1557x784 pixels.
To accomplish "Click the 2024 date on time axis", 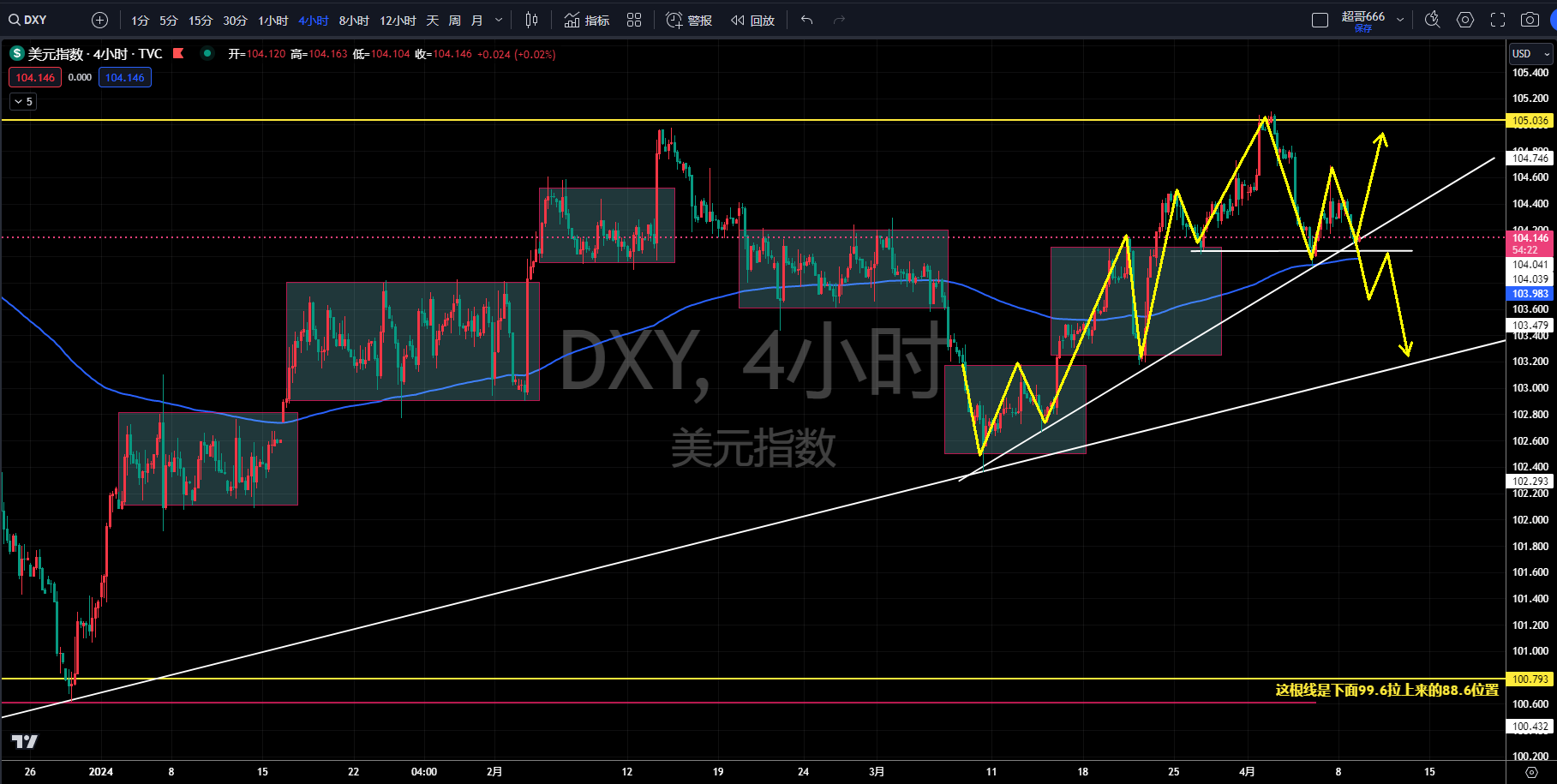I will tap(101, 772).
